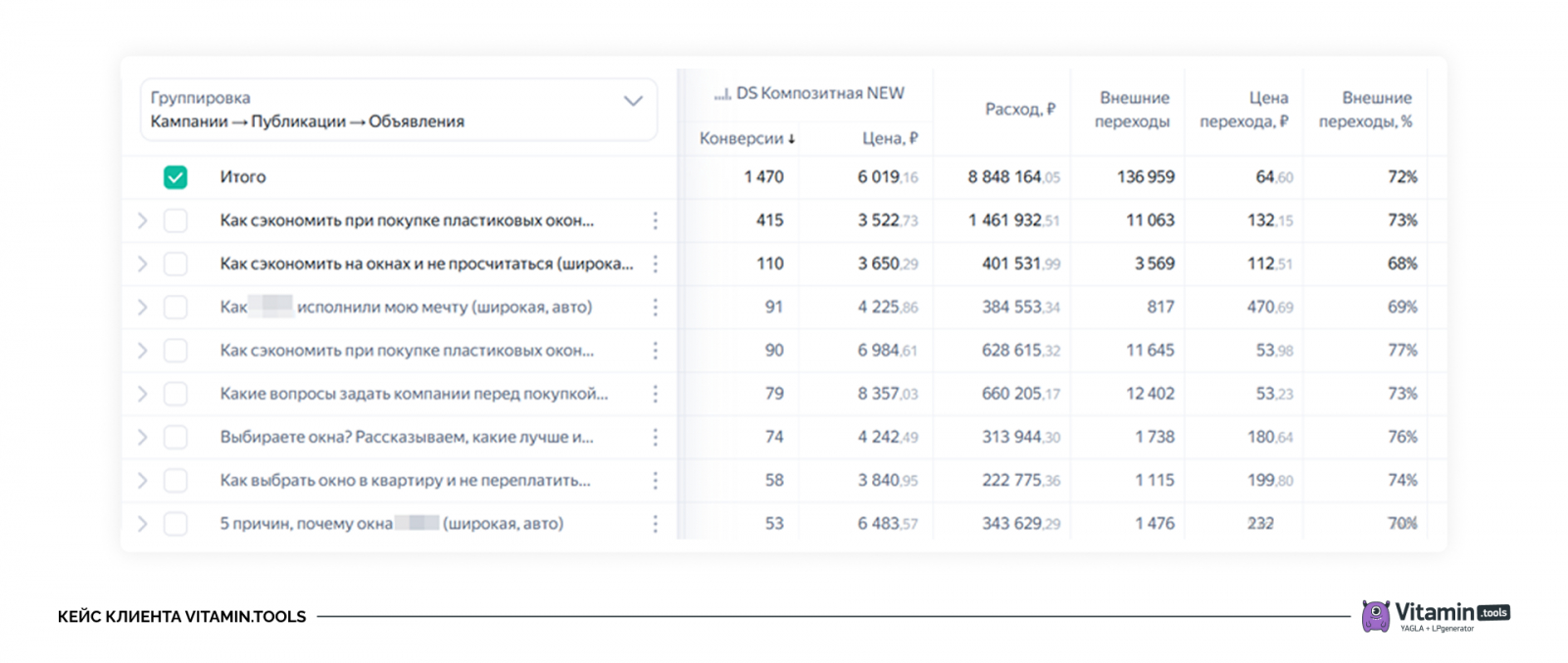Image resolution: width=1568 pixels, height=663 pixels.
Task: Open options menu for "5 причин, почему окна" row
Action: click(x=655, y=524)
